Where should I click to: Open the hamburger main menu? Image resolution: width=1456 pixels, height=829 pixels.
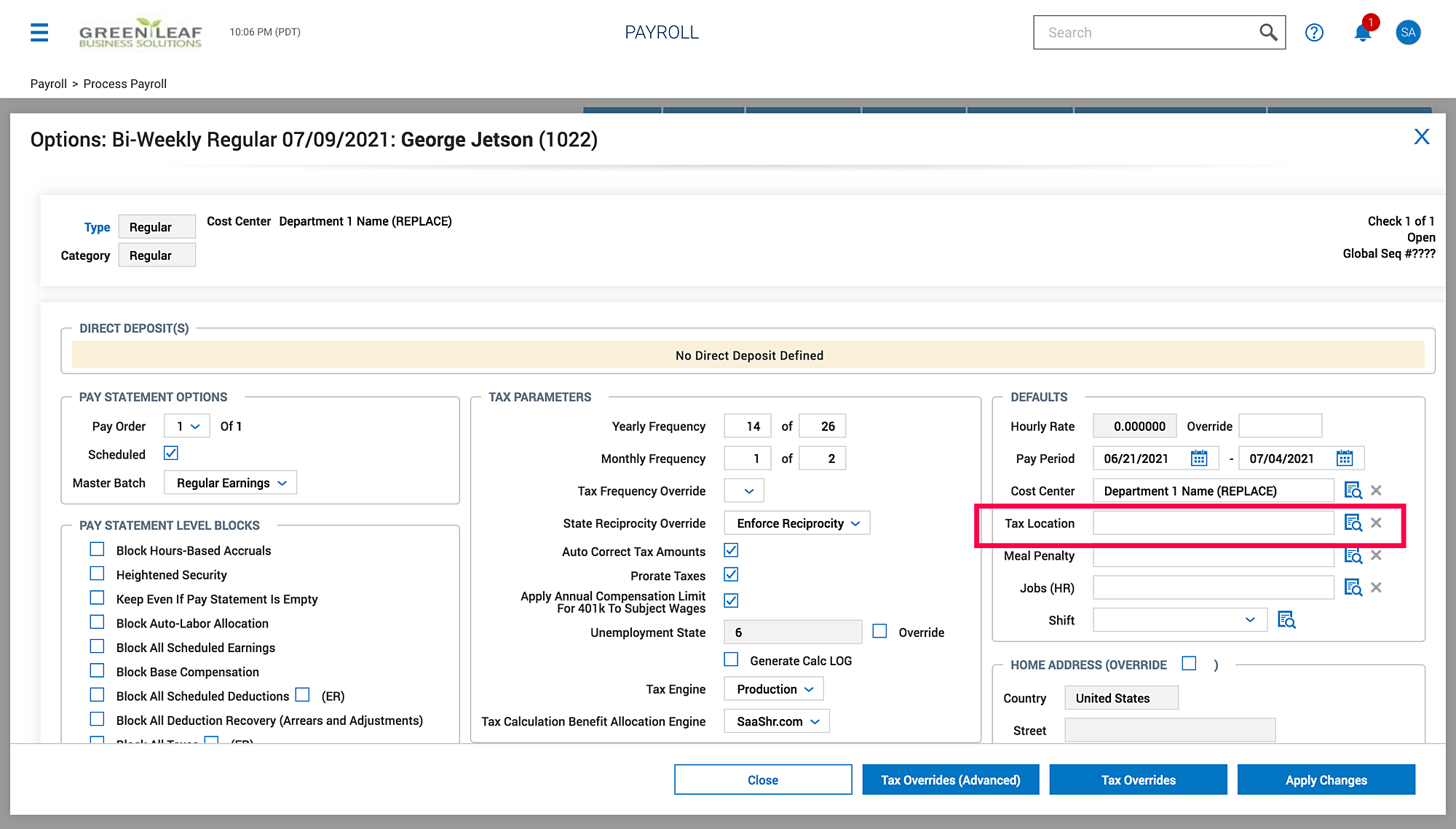point(39,32)
